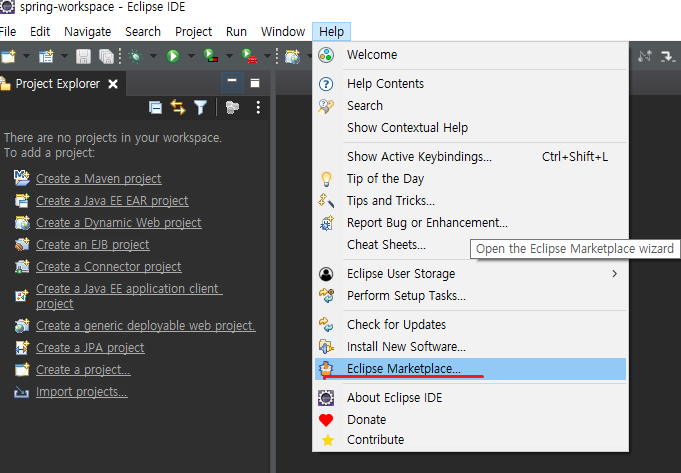Click Create a Maven project link
The height and width of the screenshot is (473, 681).
point(99,179)
